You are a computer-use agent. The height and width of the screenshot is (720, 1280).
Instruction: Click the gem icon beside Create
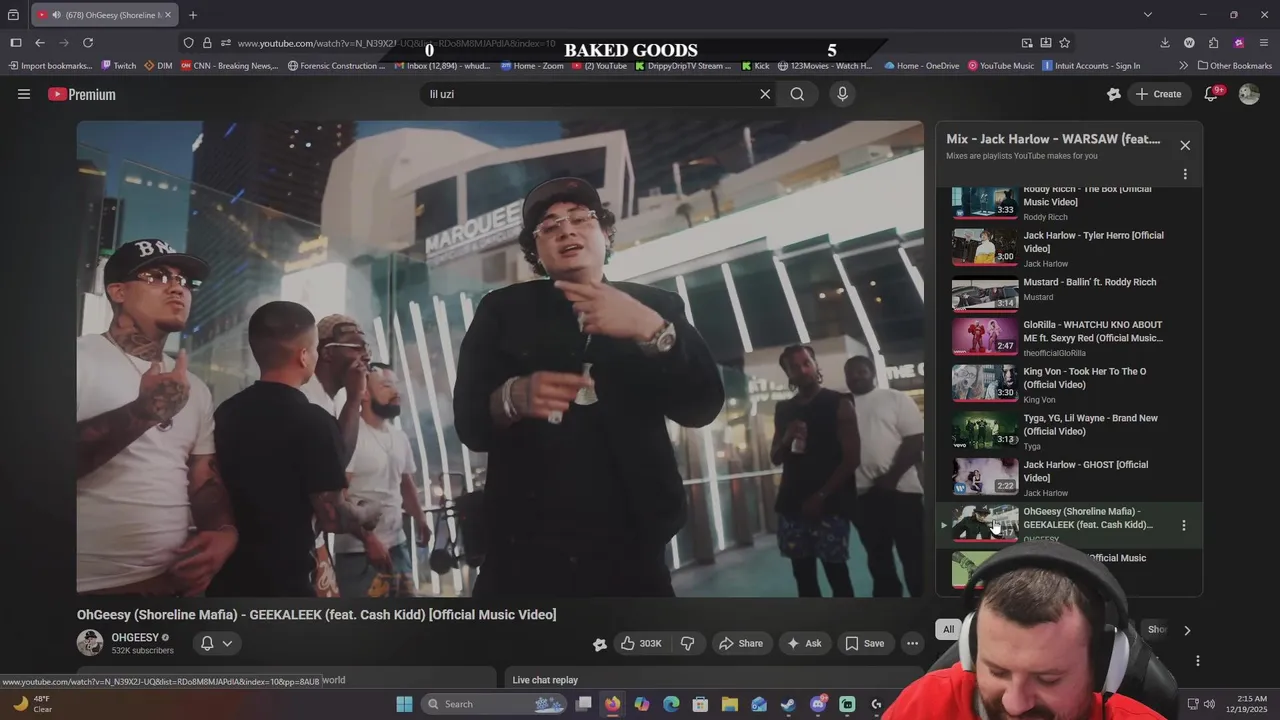pos(1114,94)
